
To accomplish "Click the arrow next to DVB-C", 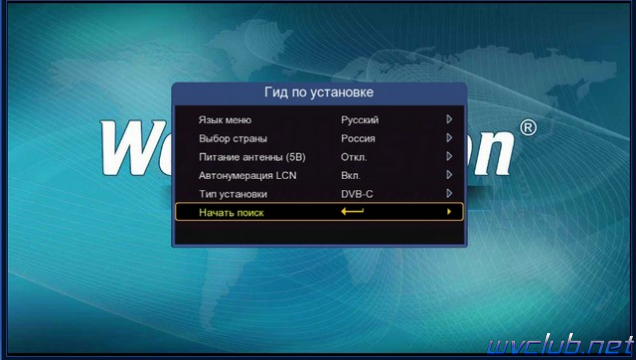I will [x=449, y=193].
